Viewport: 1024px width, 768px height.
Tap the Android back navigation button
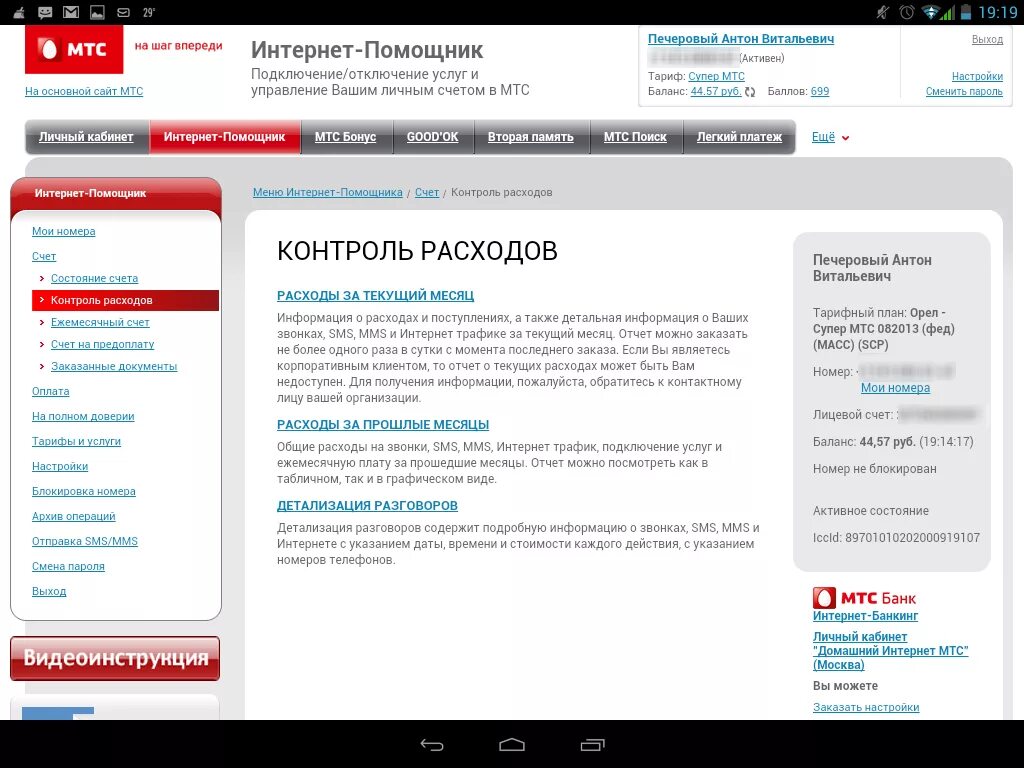[x=432, y=744]
